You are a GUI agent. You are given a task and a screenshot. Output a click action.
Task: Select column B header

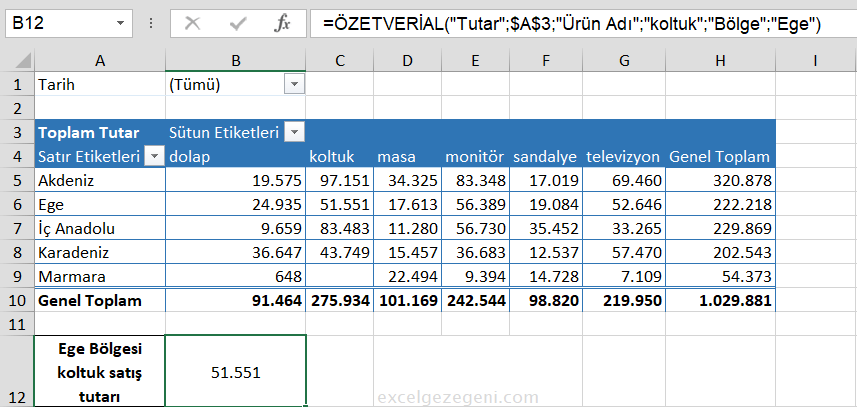pyautogui.click(x=236, y=61)
